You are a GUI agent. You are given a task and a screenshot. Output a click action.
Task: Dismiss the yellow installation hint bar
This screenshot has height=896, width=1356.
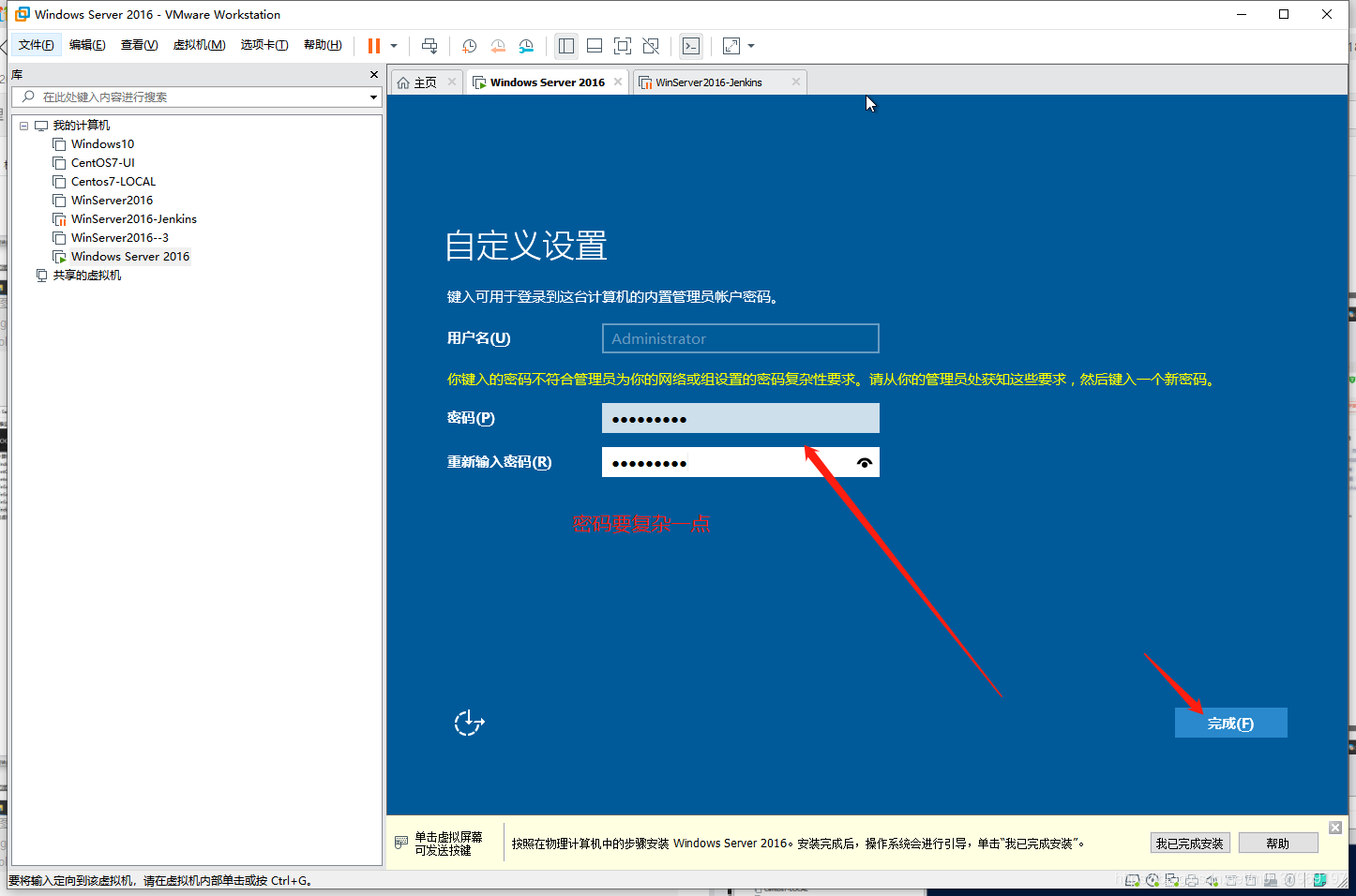click(1335, 828)
